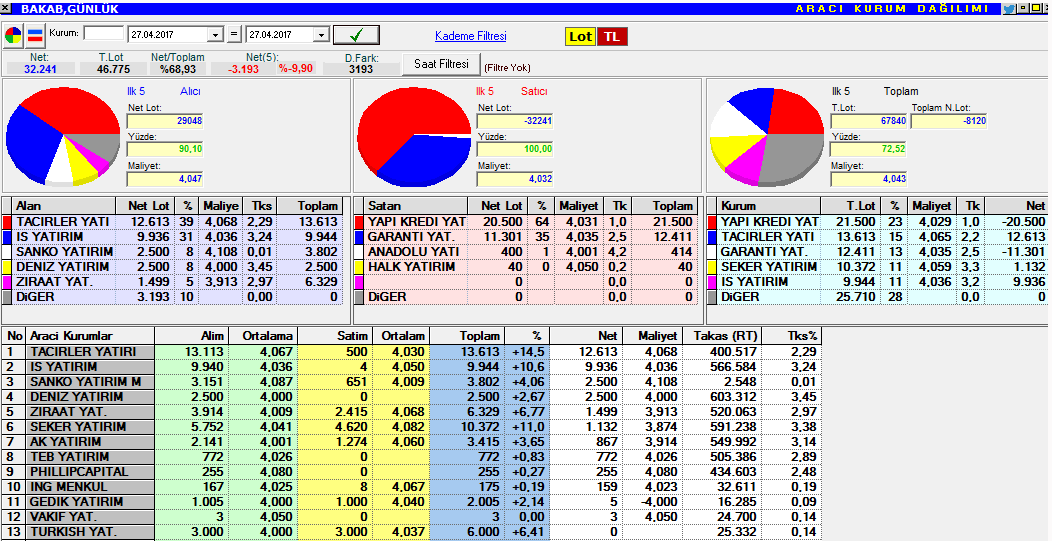Select ING MENKUL row
The image size is (1052, 541).
(x=411, y=487)
